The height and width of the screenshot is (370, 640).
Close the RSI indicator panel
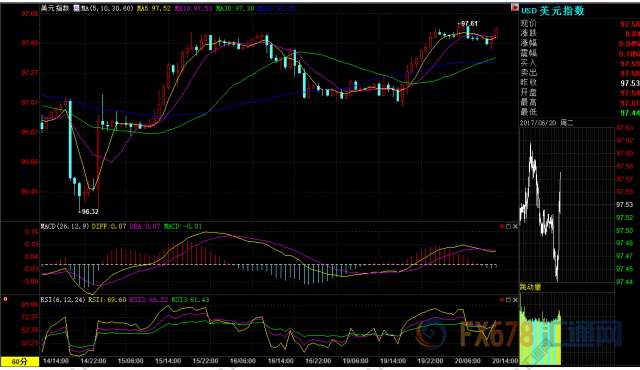[515, 300]
